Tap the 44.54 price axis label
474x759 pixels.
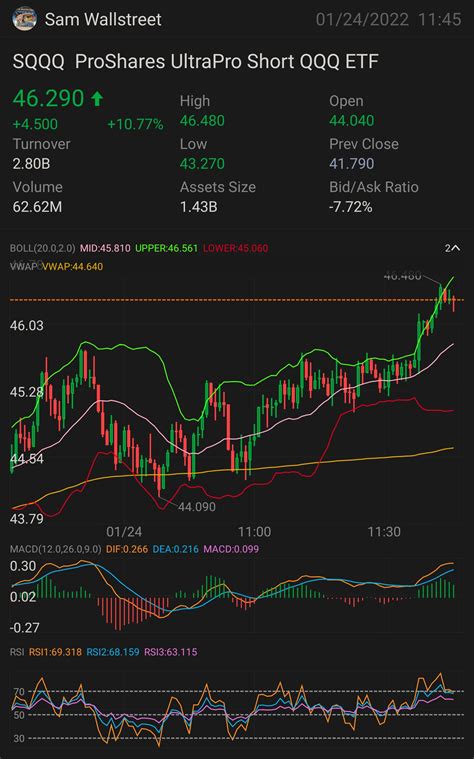click(27, 458)
